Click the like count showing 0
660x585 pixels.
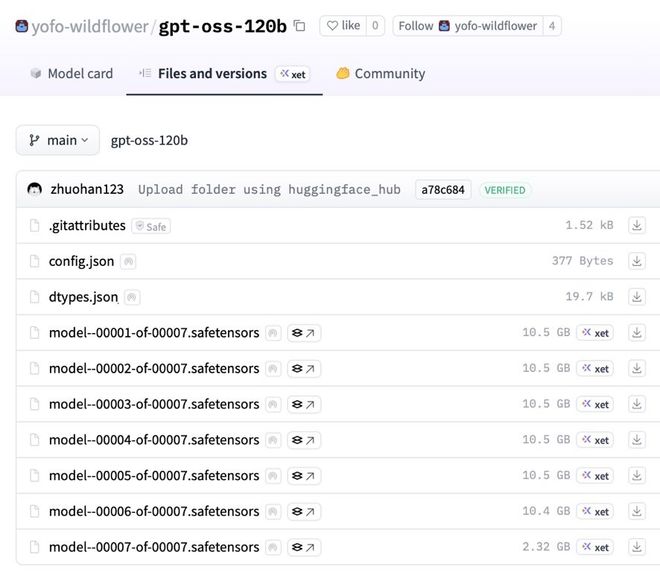point(375,26)
